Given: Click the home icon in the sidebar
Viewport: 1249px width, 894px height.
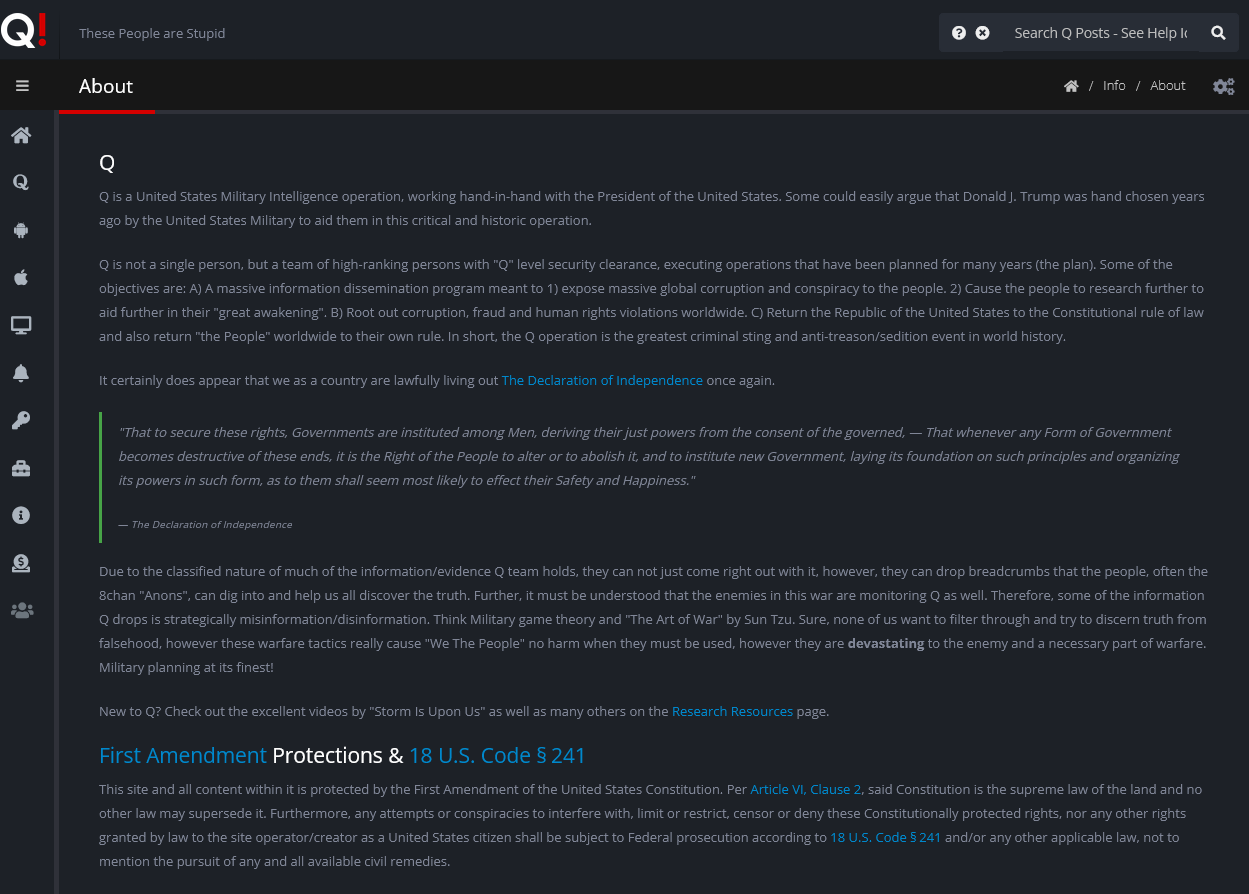Looking at the screenshot, I should pos(21,135).
